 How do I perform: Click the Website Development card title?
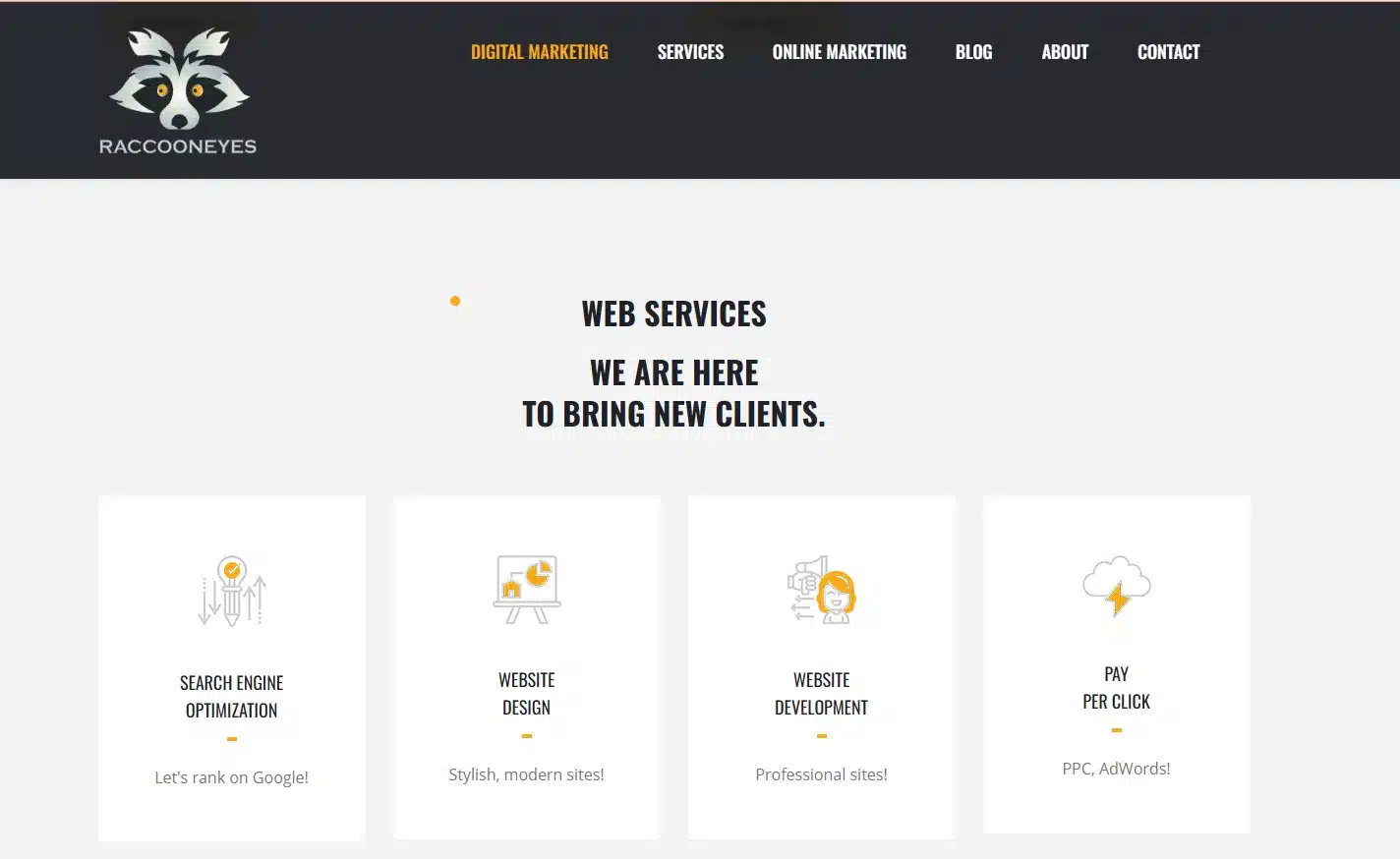(x=822, y=693)
